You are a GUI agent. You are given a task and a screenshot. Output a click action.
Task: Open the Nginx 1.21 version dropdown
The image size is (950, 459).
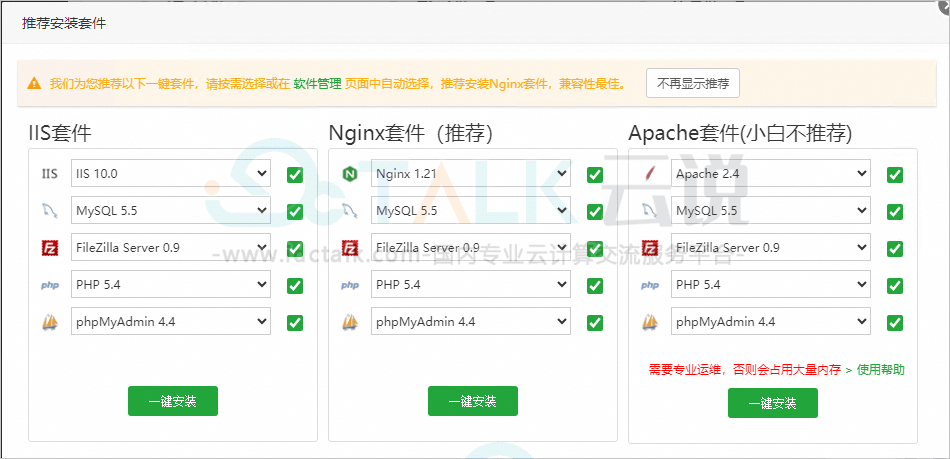[471, 173]
